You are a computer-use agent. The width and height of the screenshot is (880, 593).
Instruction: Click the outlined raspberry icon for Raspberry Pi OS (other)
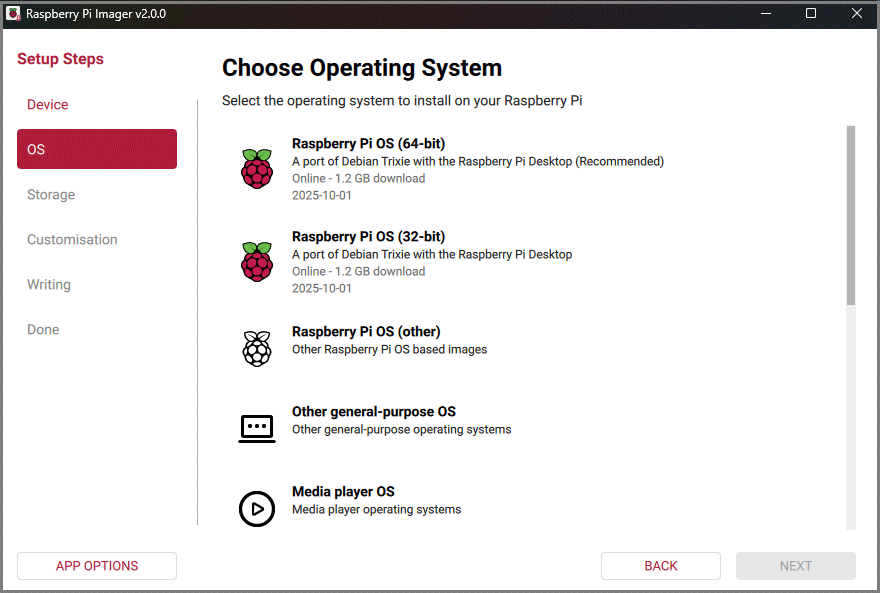click(257, 348)
